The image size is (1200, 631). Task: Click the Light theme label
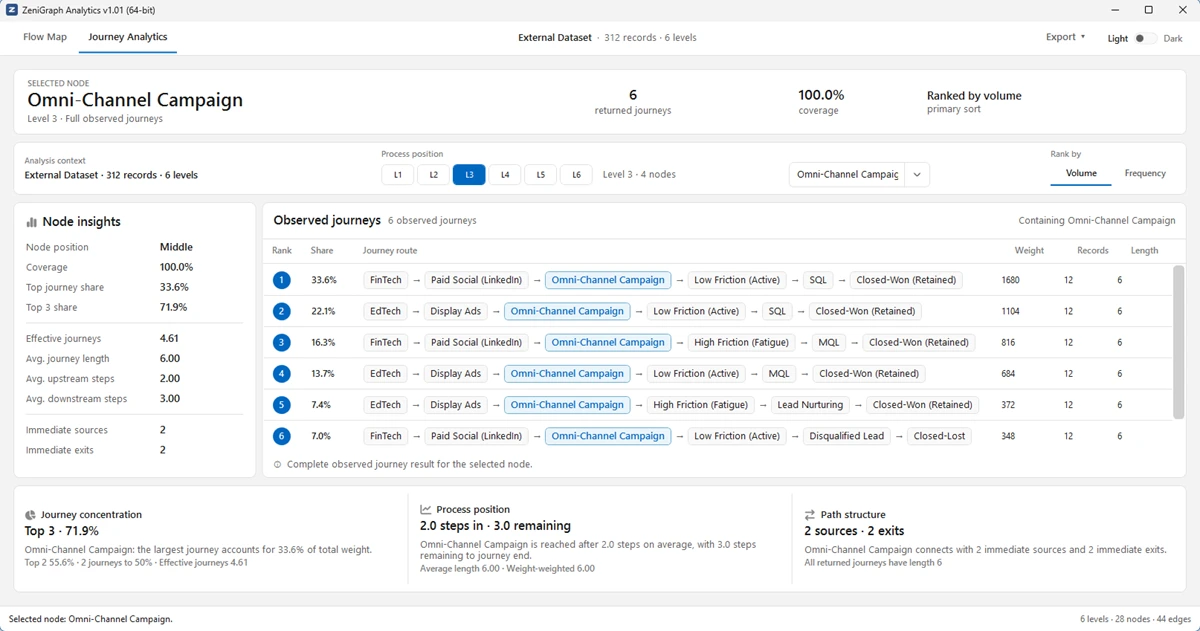point(1118,38)
